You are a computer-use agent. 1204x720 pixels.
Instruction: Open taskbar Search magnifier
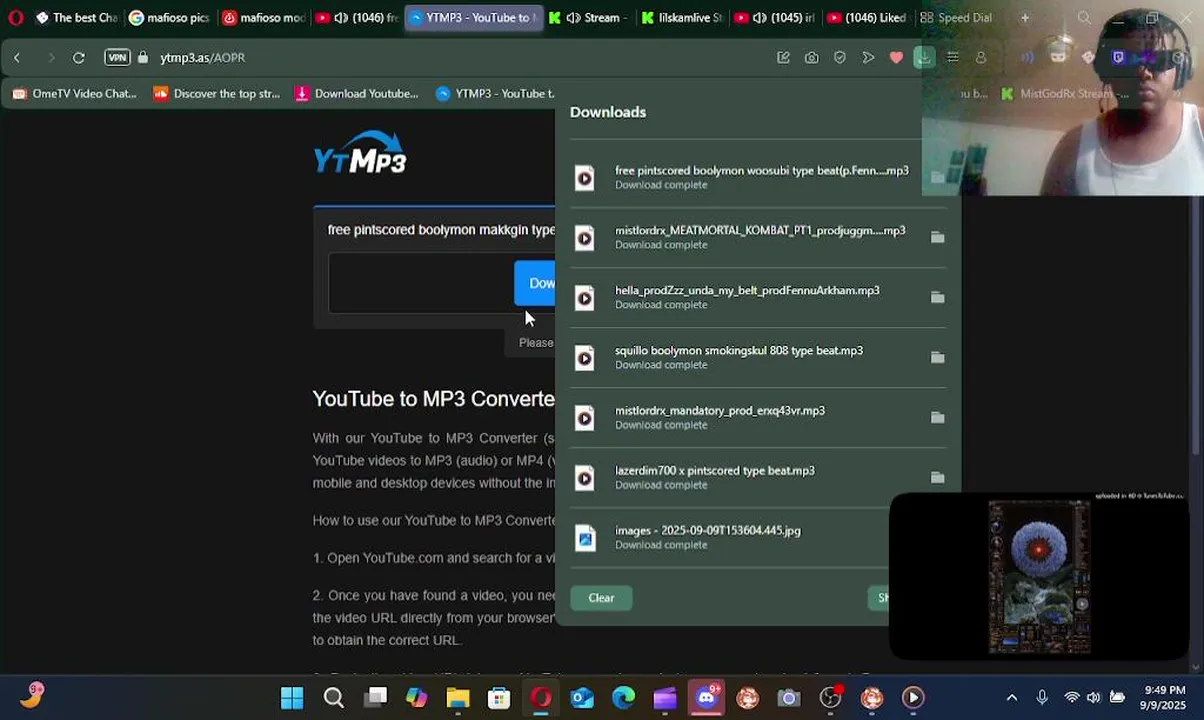(x=334, y=698)
